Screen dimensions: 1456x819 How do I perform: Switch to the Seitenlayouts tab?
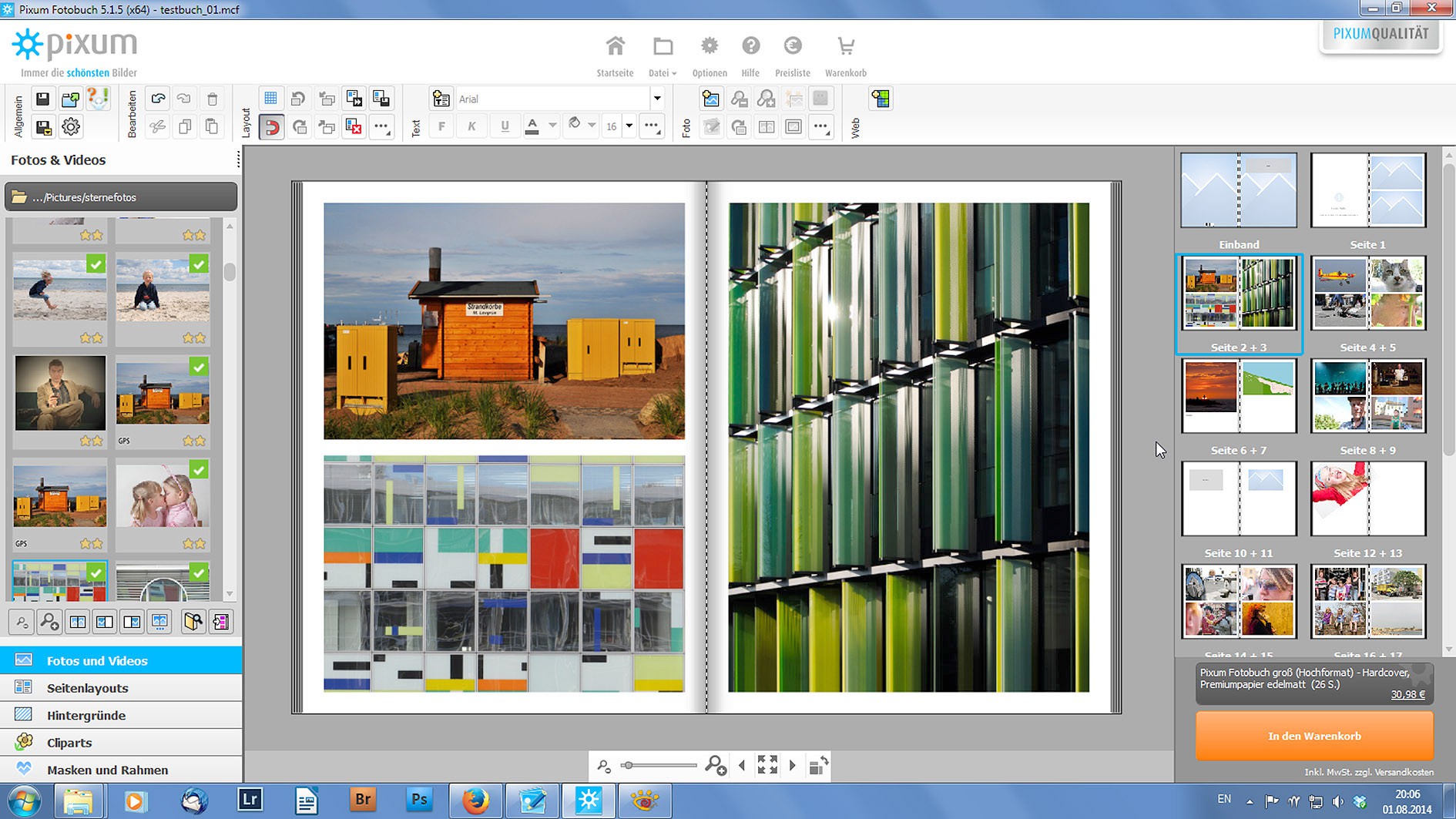click(87, 688)
